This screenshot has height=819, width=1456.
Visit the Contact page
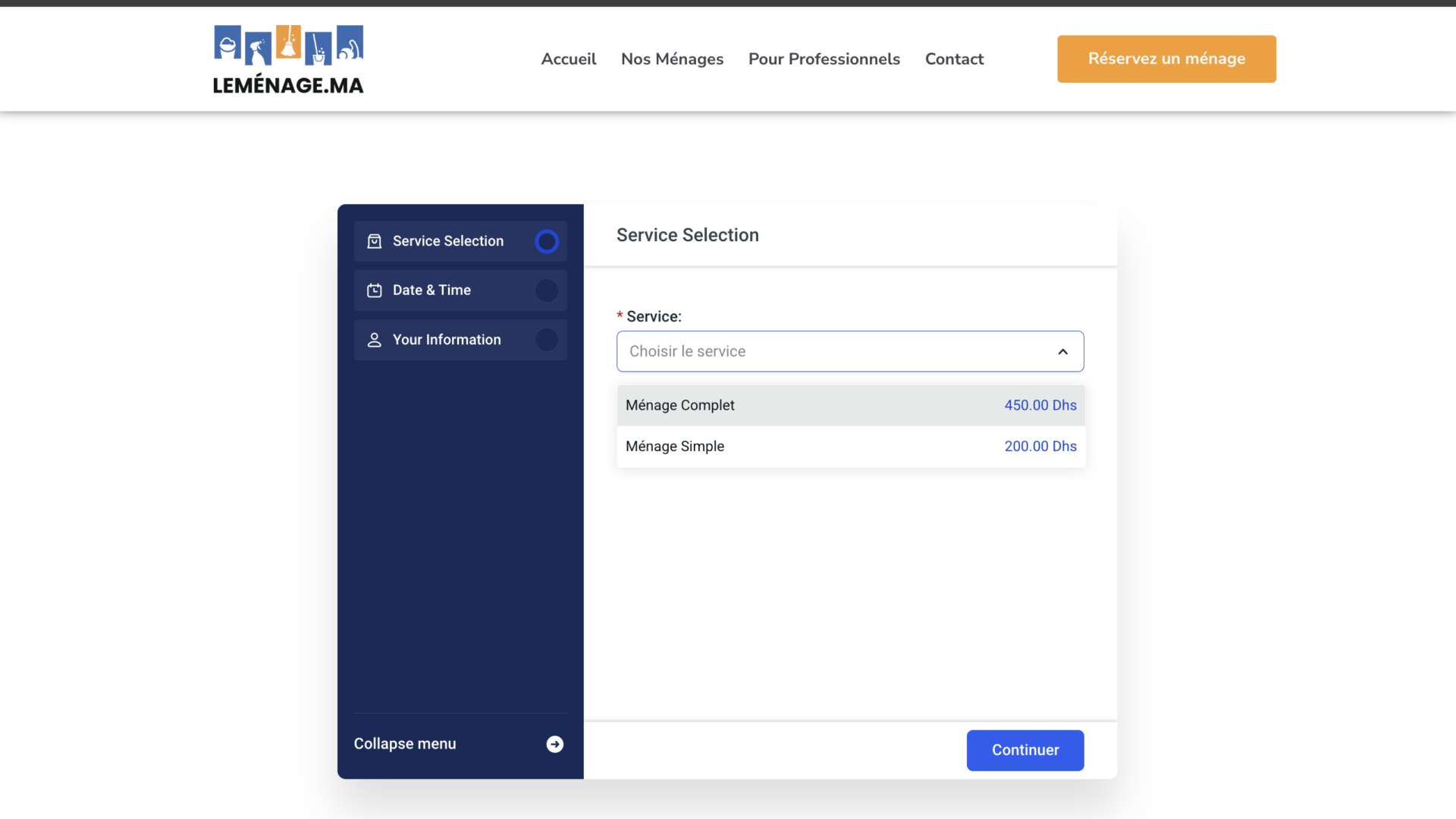(x=954, y=59)
